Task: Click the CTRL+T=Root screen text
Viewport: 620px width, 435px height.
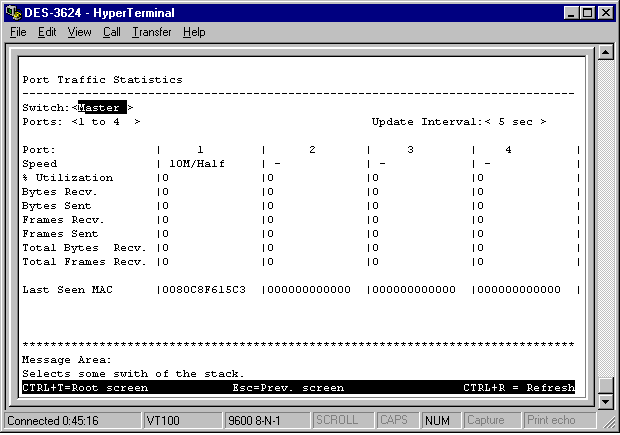Action: coord(85,387)
